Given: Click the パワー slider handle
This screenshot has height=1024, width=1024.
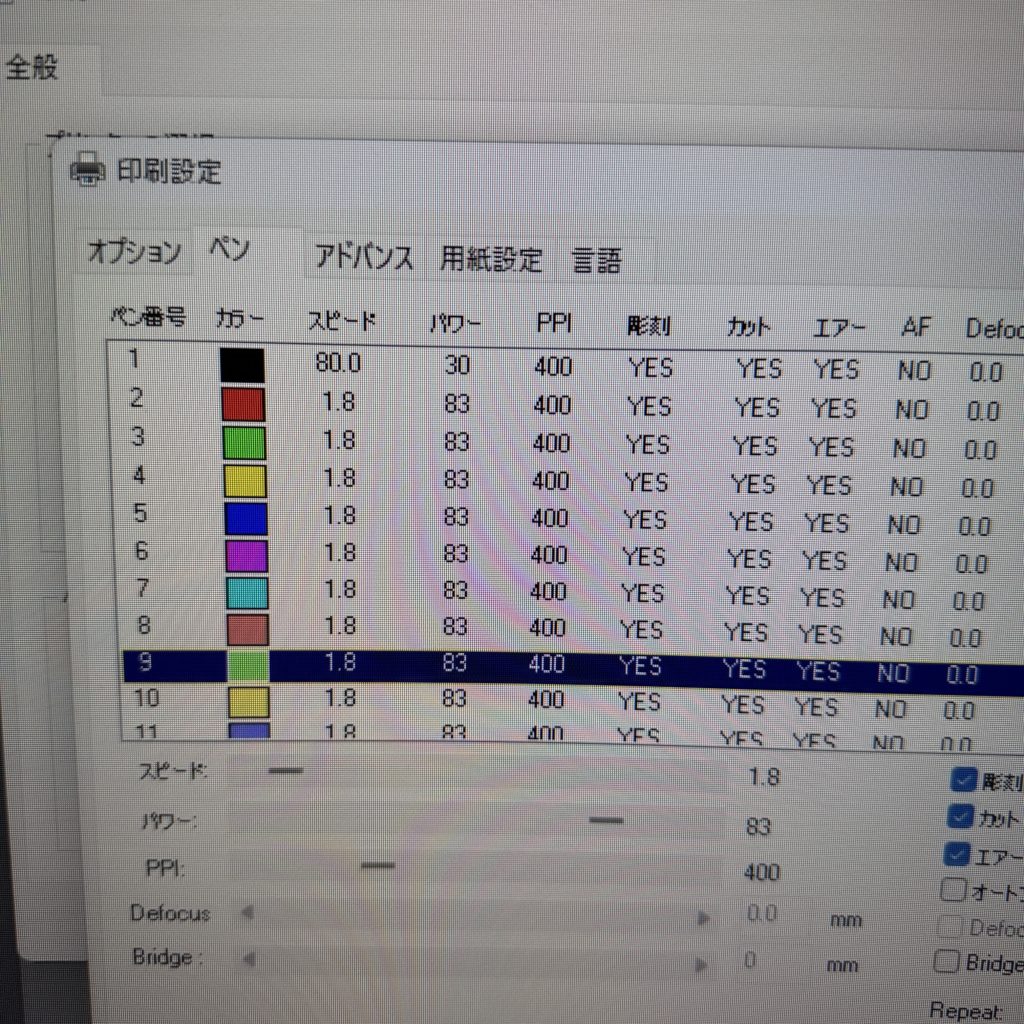Looking at the screenshot, I should [x=606, y=820].
